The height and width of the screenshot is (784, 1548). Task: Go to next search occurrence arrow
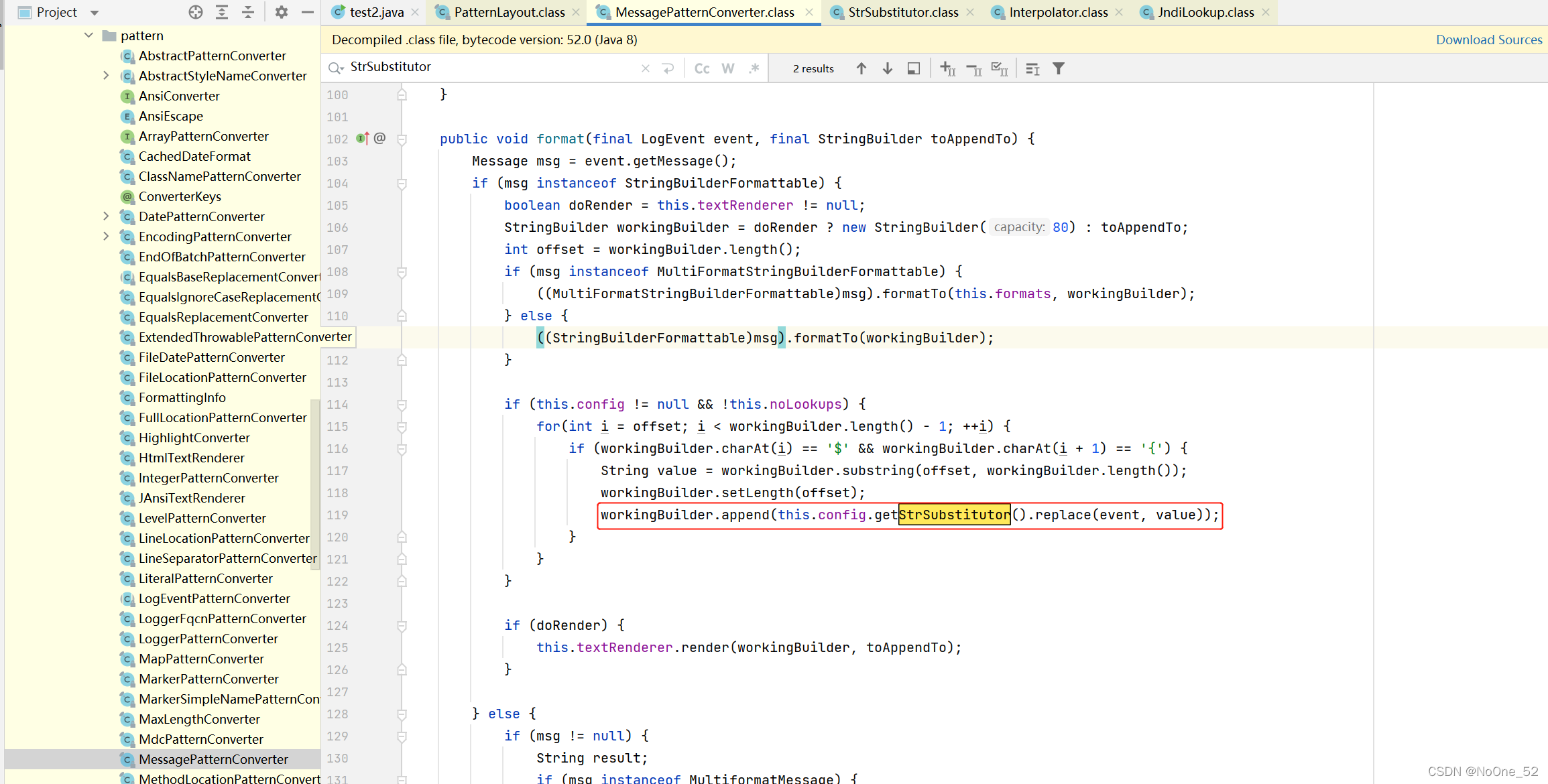point(888,68)
